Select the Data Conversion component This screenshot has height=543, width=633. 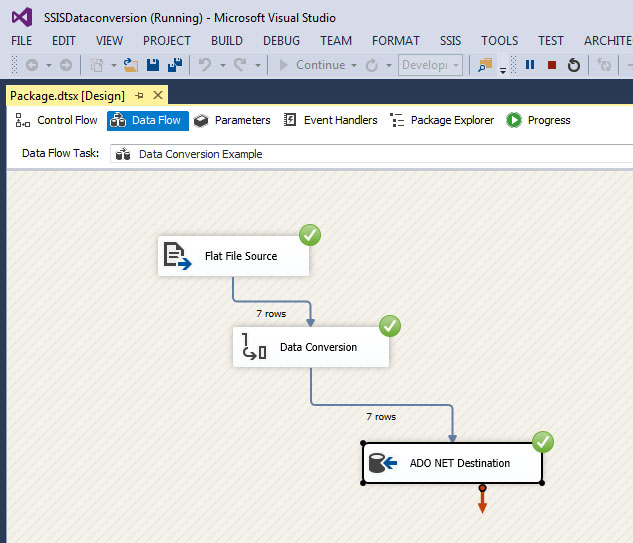coord(311,347)
